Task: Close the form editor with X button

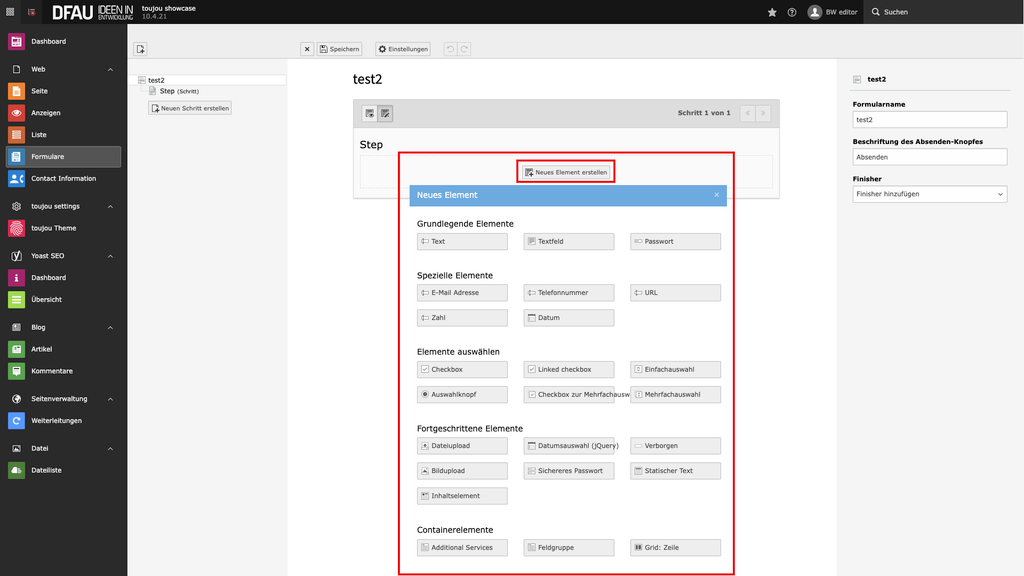Action: (x=307, y=49)
